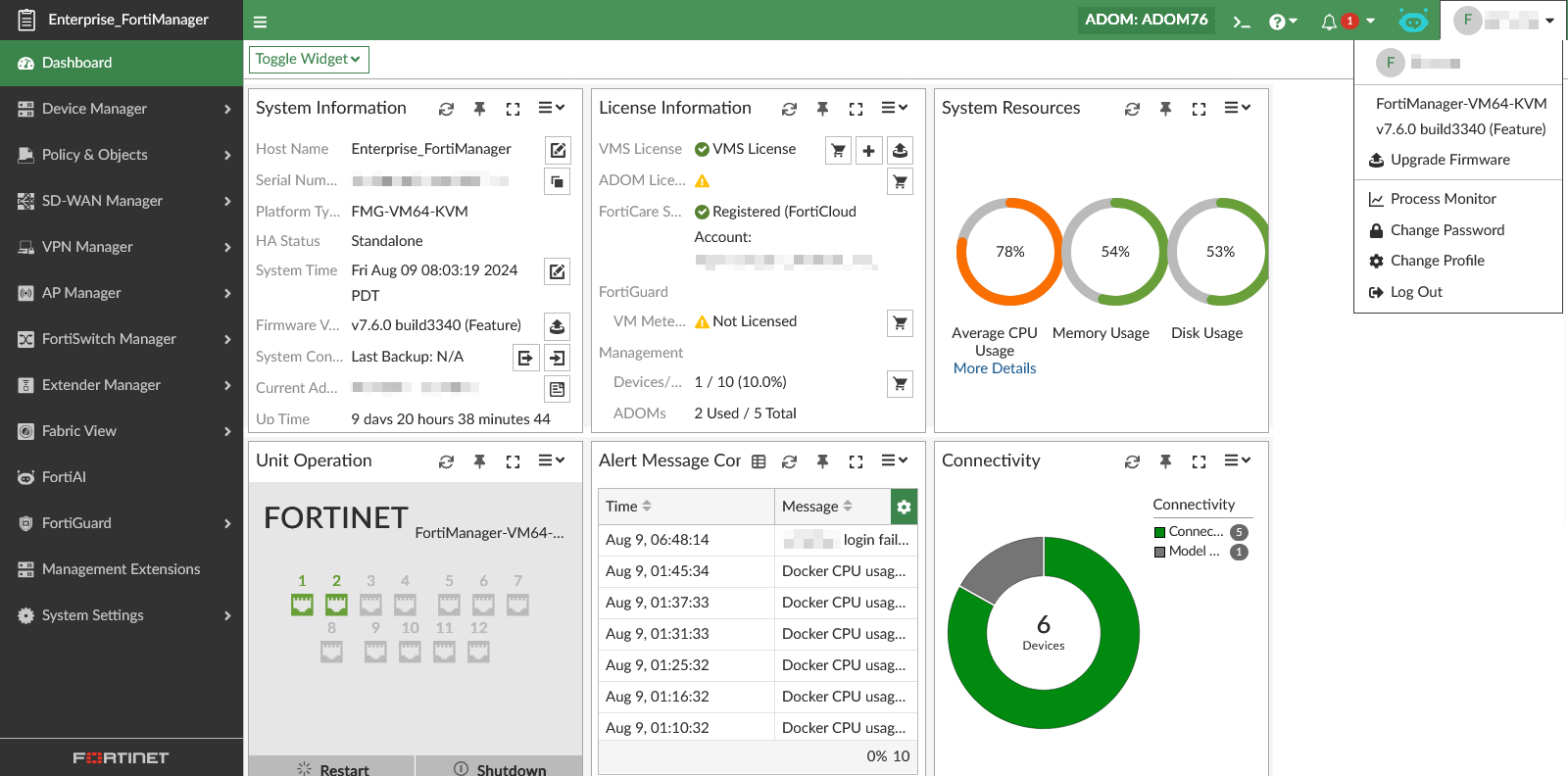
Task: Click the Average CPU Usage 78% gauge
Action: [x=1009, y=252]
